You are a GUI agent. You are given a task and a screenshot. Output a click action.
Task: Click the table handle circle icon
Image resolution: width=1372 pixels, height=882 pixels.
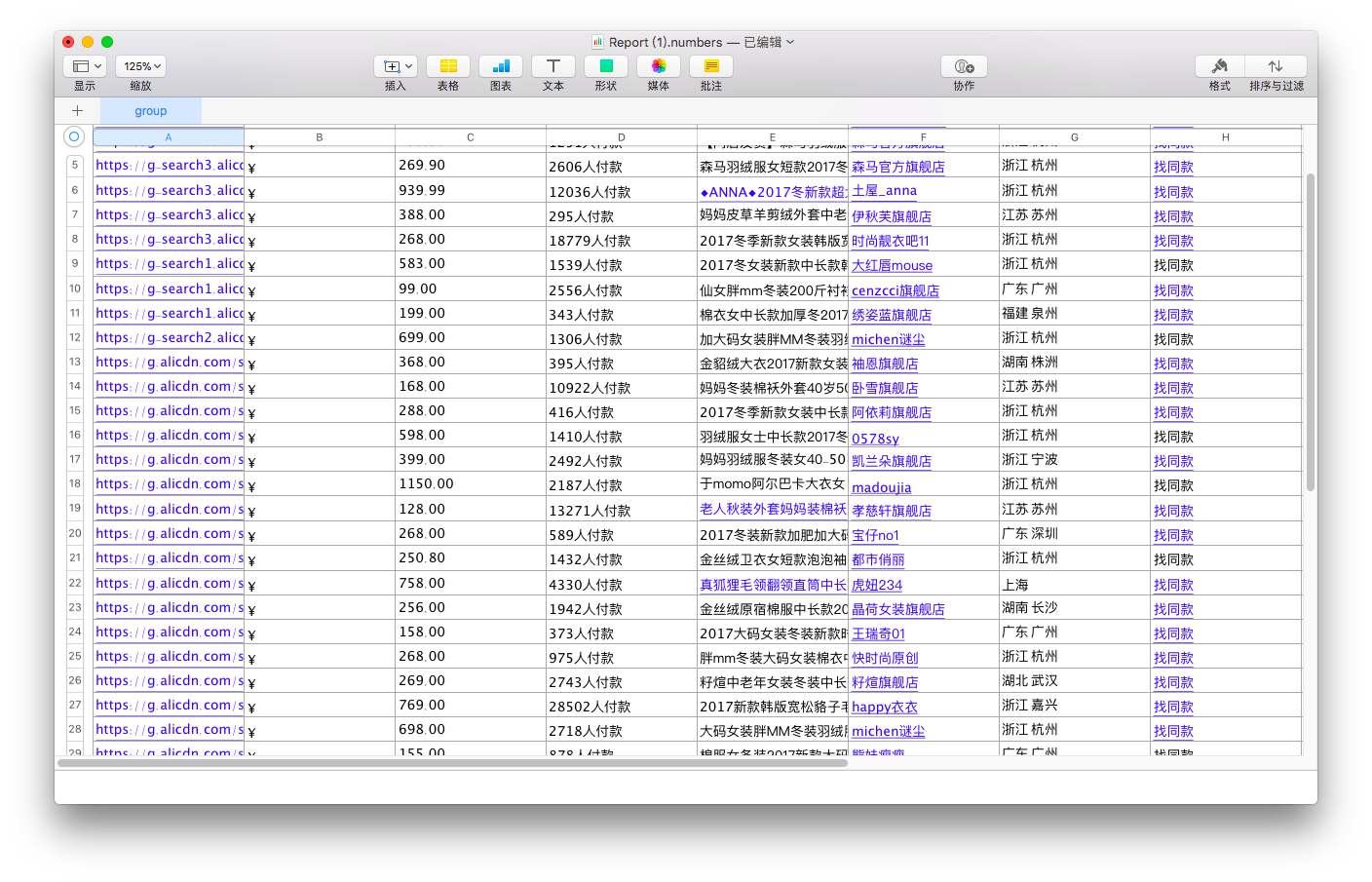click(74, 136)
